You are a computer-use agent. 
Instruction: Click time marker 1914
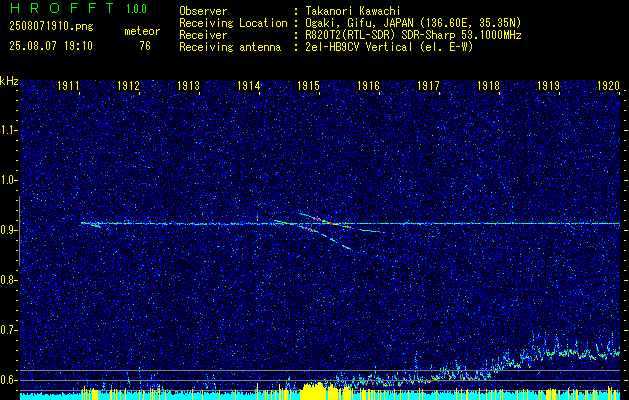tap(248, 85)
